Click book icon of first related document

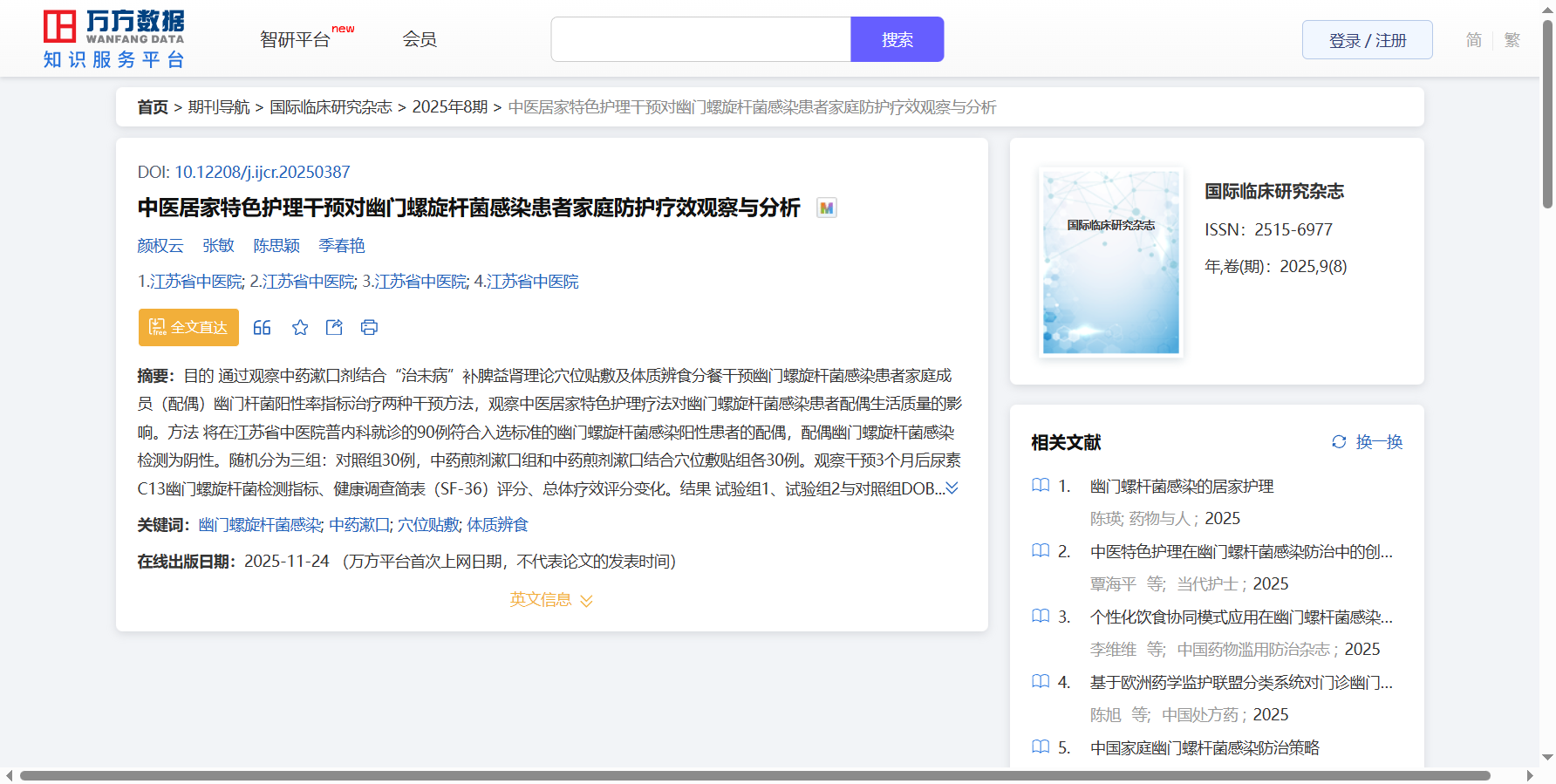[x=1041, y=486]
